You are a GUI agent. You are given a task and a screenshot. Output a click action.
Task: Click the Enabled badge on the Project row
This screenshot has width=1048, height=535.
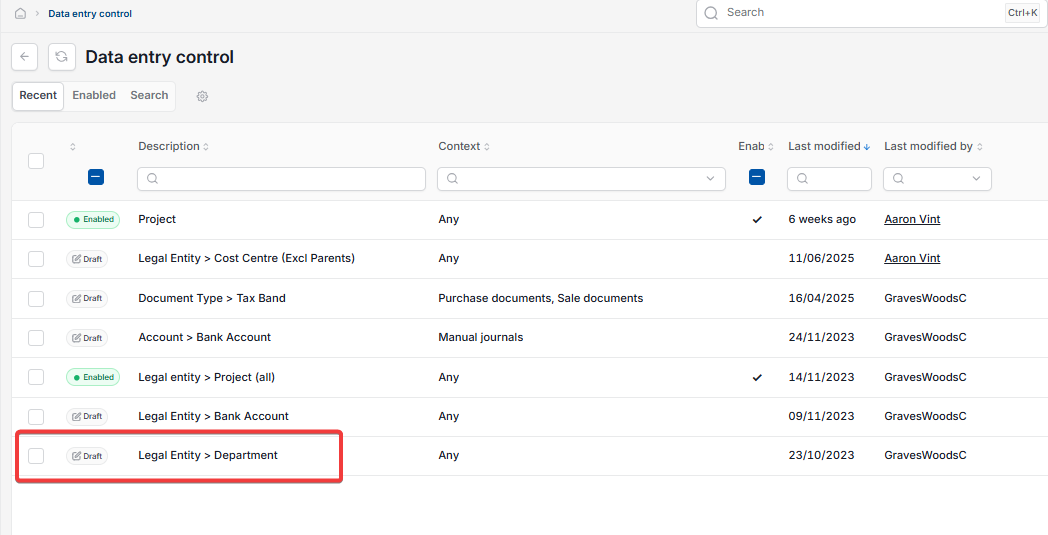[93, 219]
